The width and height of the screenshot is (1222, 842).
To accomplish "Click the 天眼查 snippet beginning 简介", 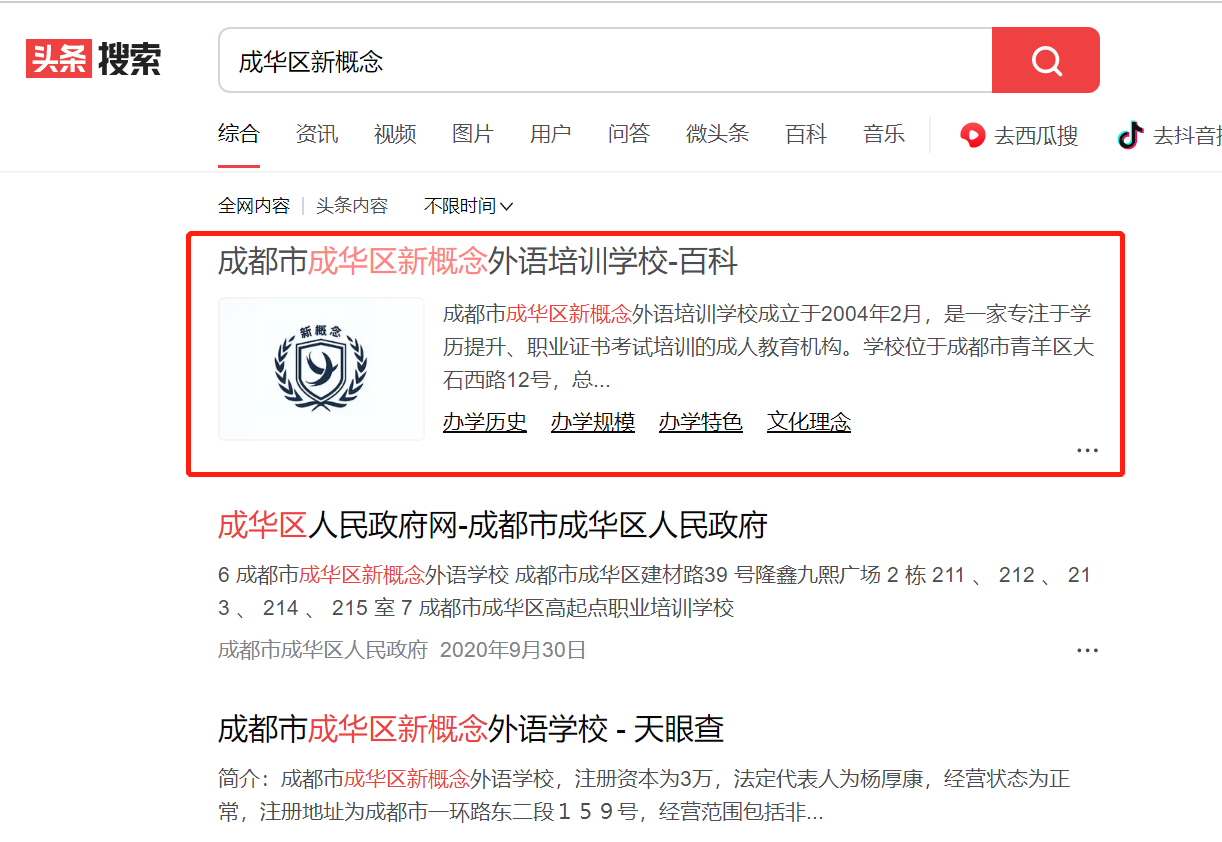I will tap(644, 795).
